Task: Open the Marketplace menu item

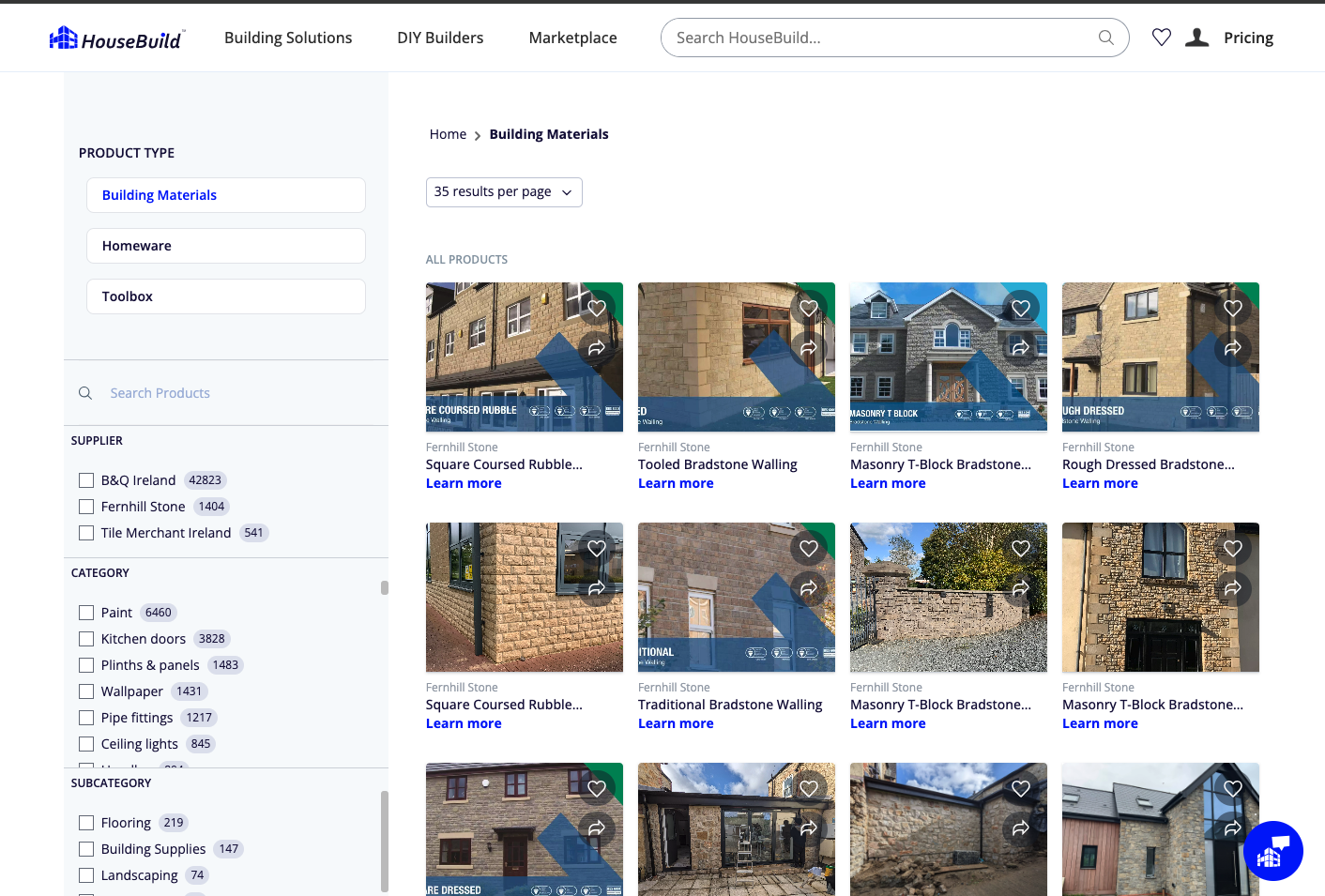Action: tap(572, 38)
